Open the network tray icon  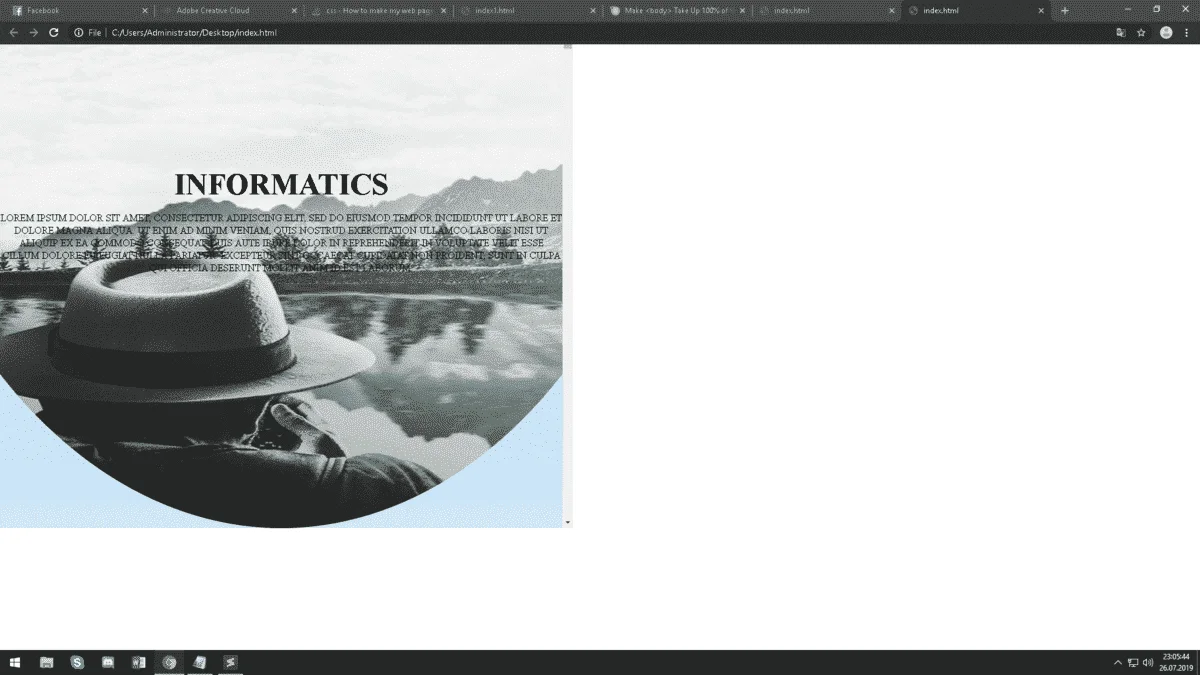click(1133, 662)
